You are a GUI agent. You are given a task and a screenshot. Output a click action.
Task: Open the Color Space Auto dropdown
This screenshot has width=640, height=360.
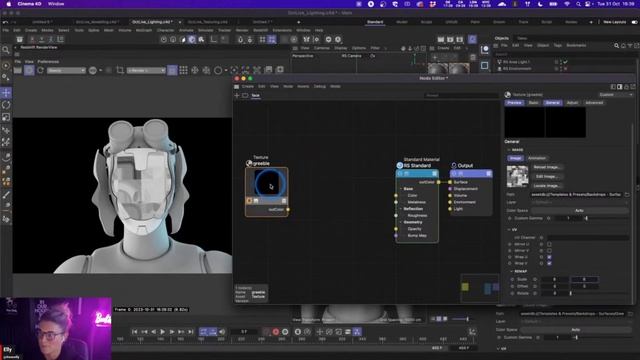579,211
